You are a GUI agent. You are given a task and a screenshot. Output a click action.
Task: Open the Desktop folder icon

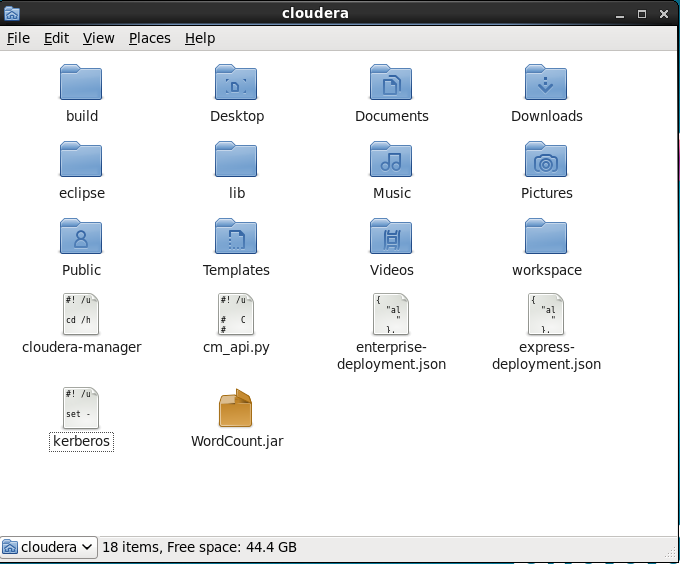[236, 82]
